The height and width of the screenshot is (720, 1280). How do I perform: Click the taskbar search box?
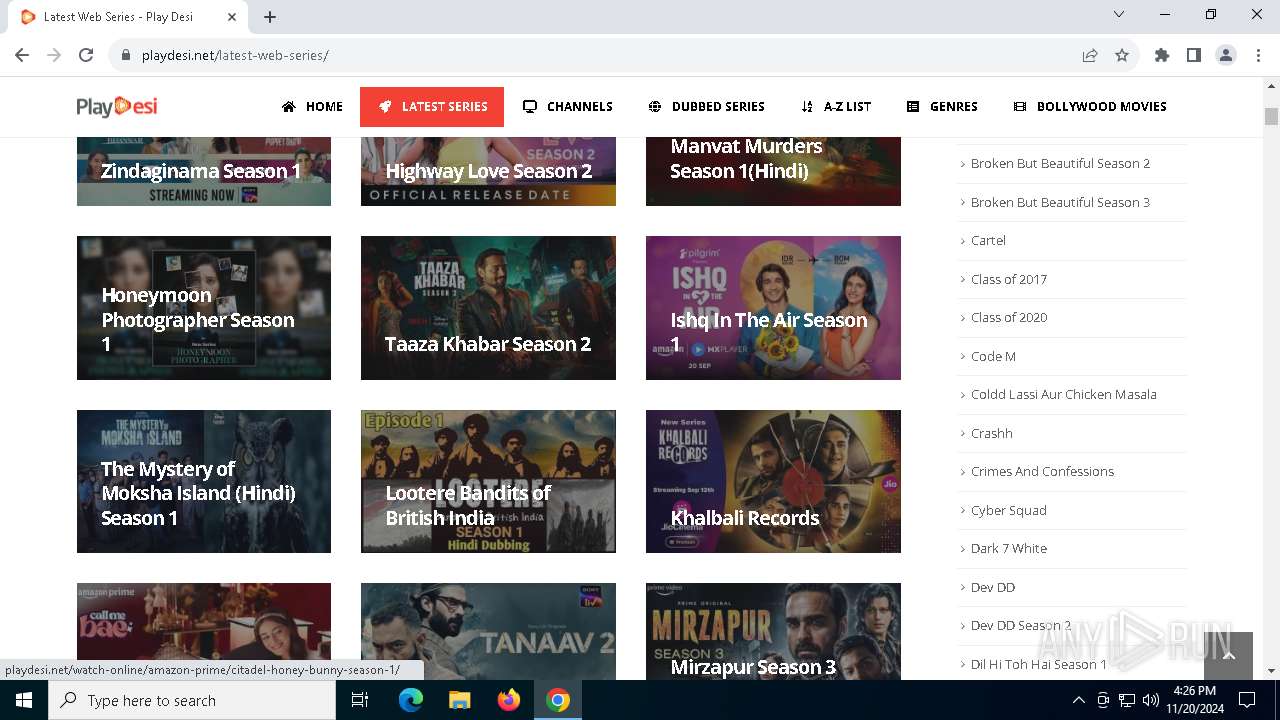[192, 700]
